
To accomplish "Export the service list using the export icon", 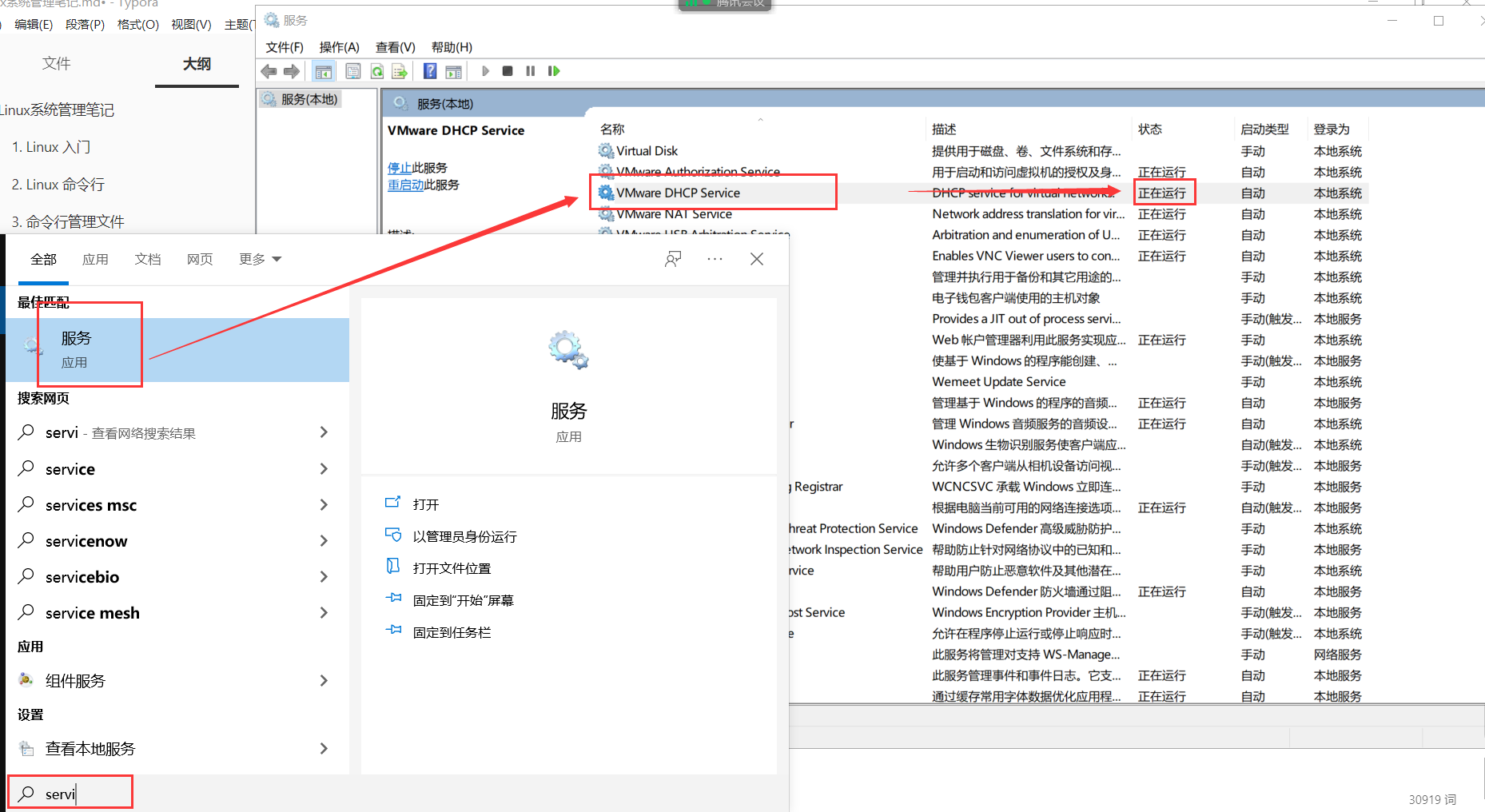I will (399, 71).
